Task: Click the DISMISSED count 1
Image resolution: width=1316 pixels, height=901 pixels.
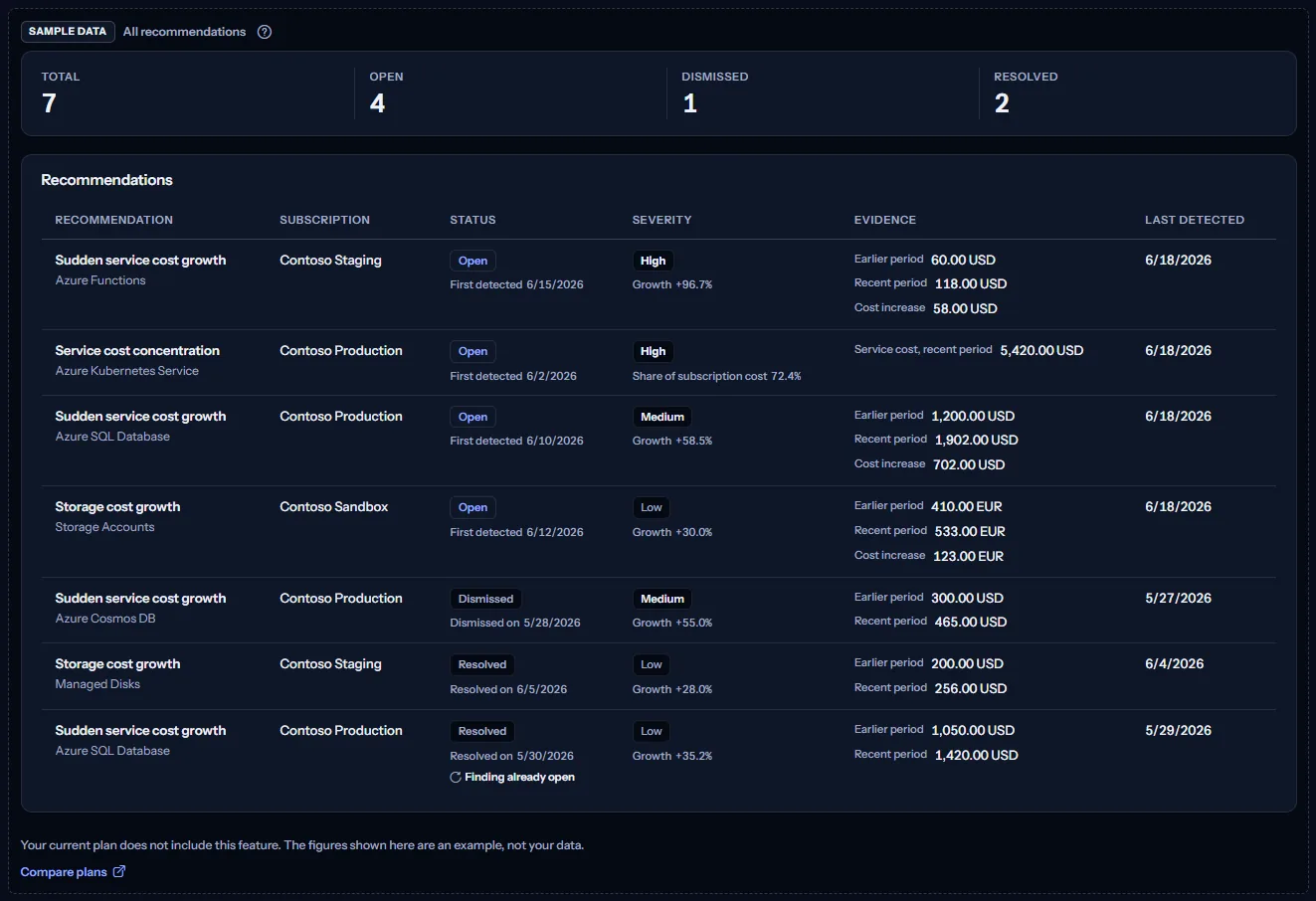Action: pos(689,103)
